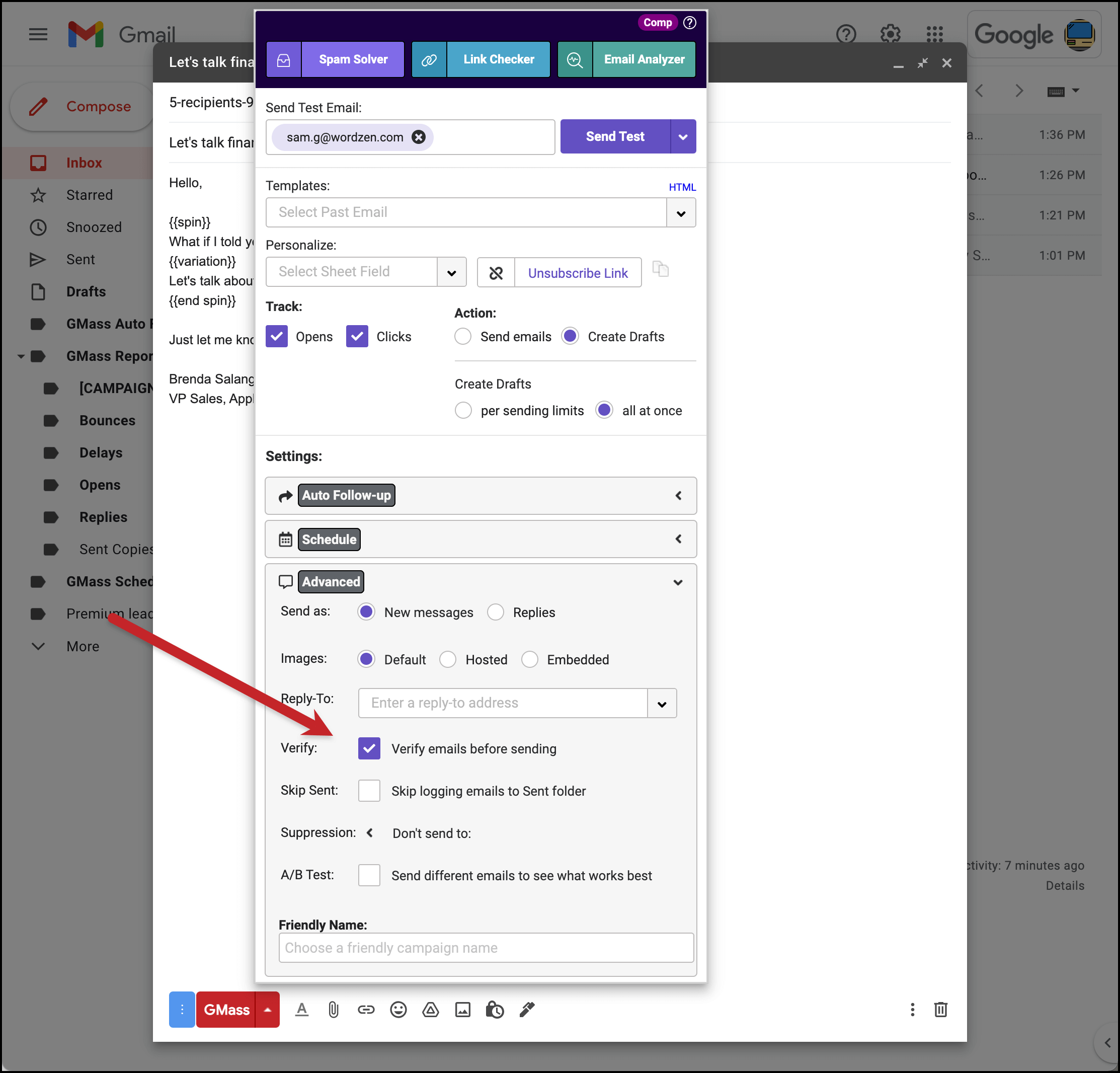Viewport: 1120px width, 1073px height.
Task: Toggle confidential mode lock-clock icon
Action: 495,1010
